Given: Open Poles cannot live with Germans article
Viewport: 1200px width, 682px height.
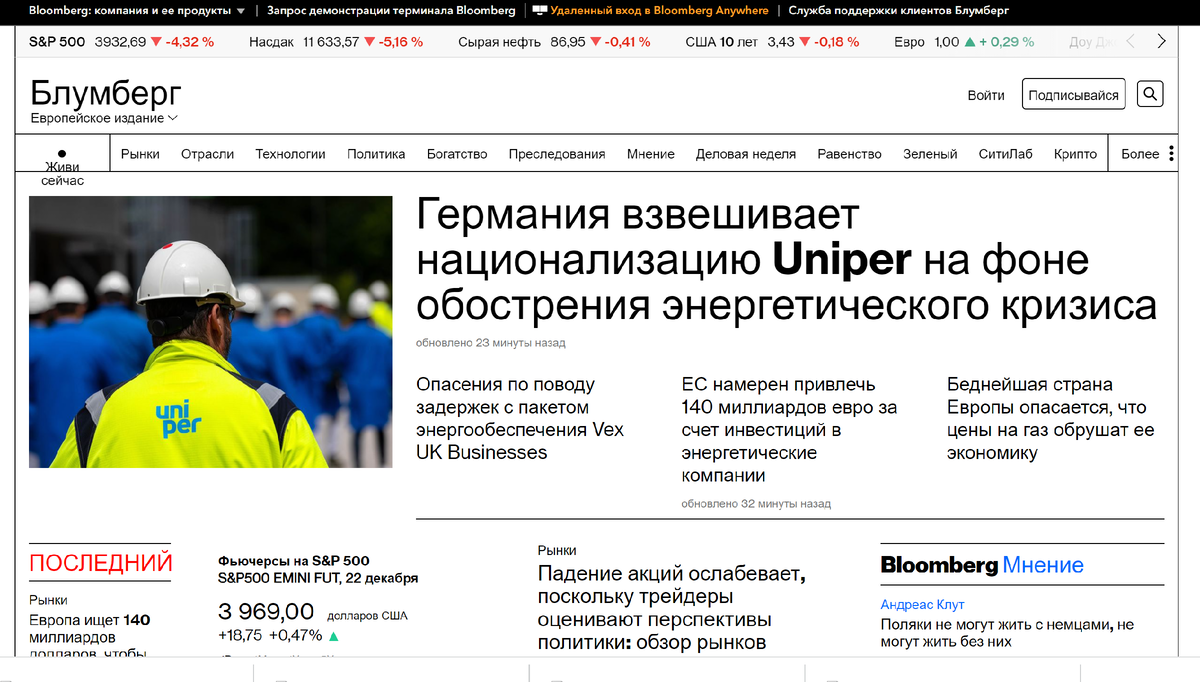Looking at the screenshot, I should 1007,633.
